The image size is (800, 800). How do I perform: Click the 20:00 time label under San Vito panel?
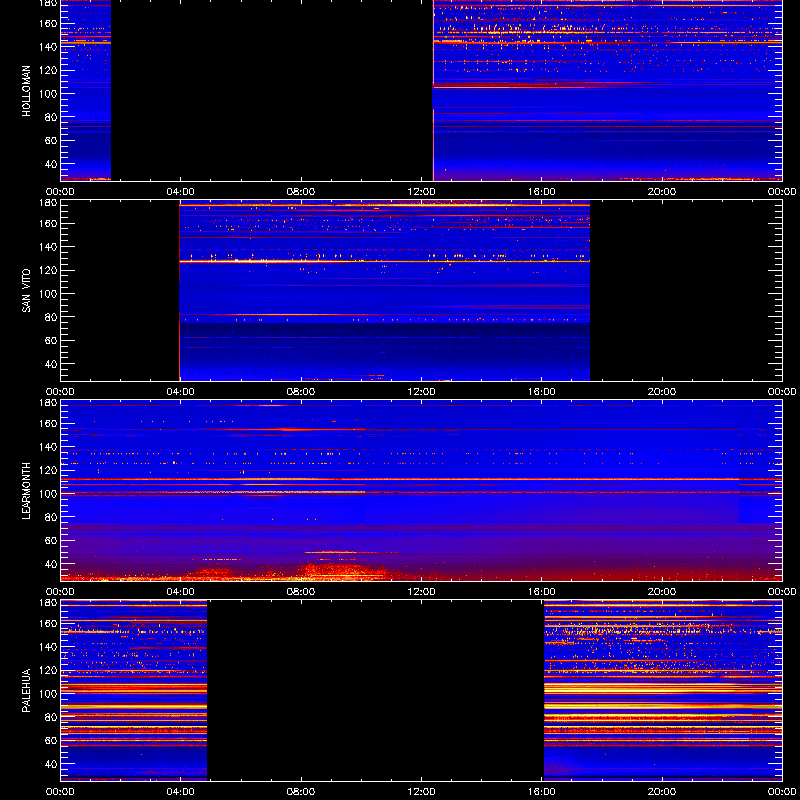662,392
